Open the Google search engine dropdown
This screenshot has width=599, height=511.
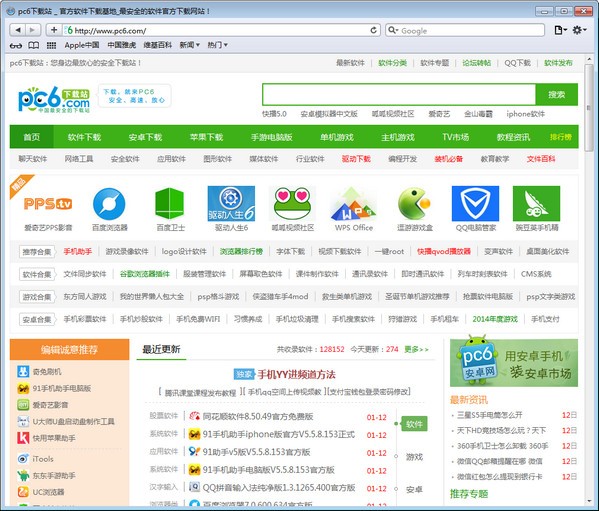tap(393, 30)
